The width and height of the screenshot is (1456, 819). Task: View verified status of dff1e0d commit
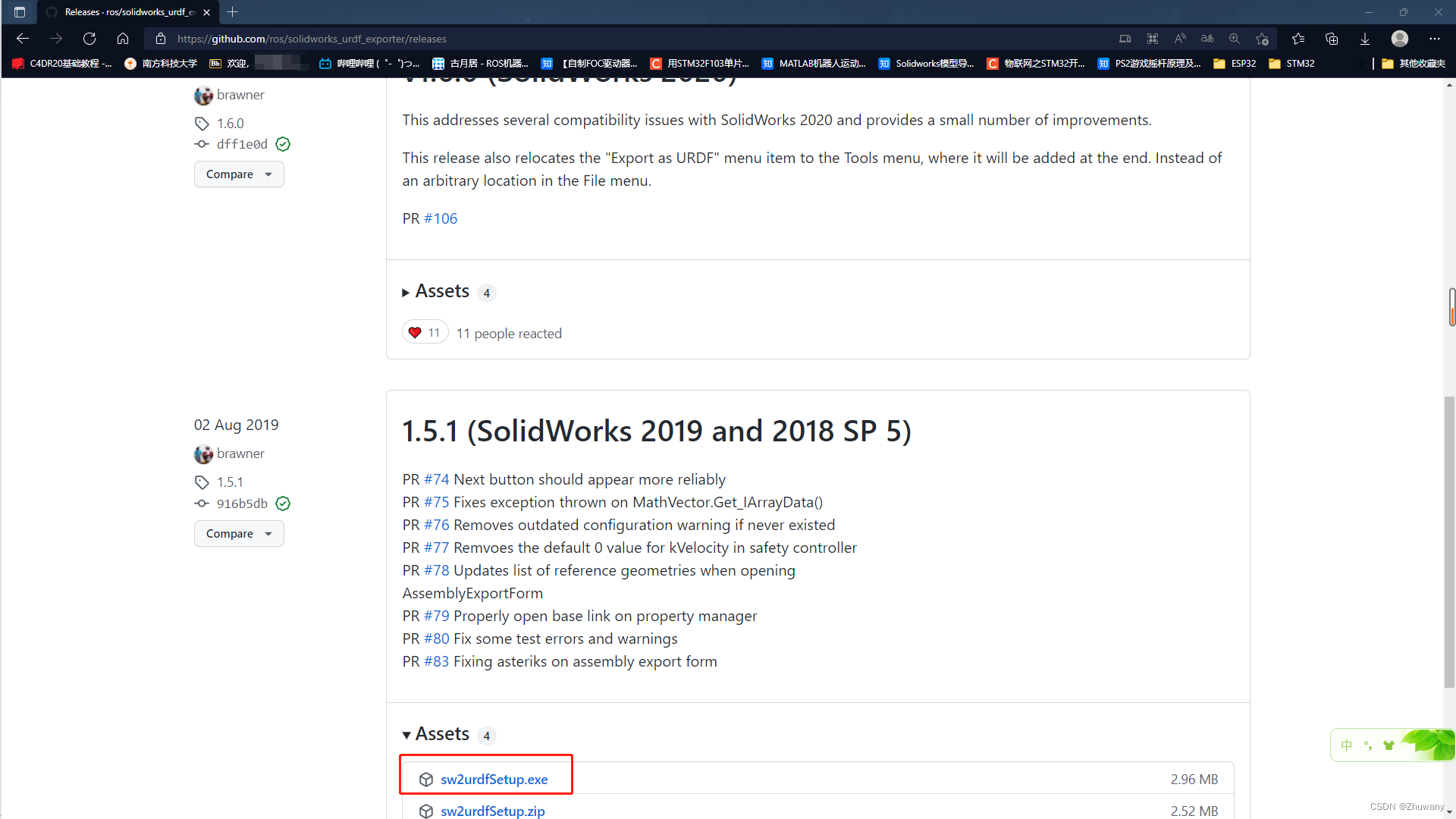[283, 144]
